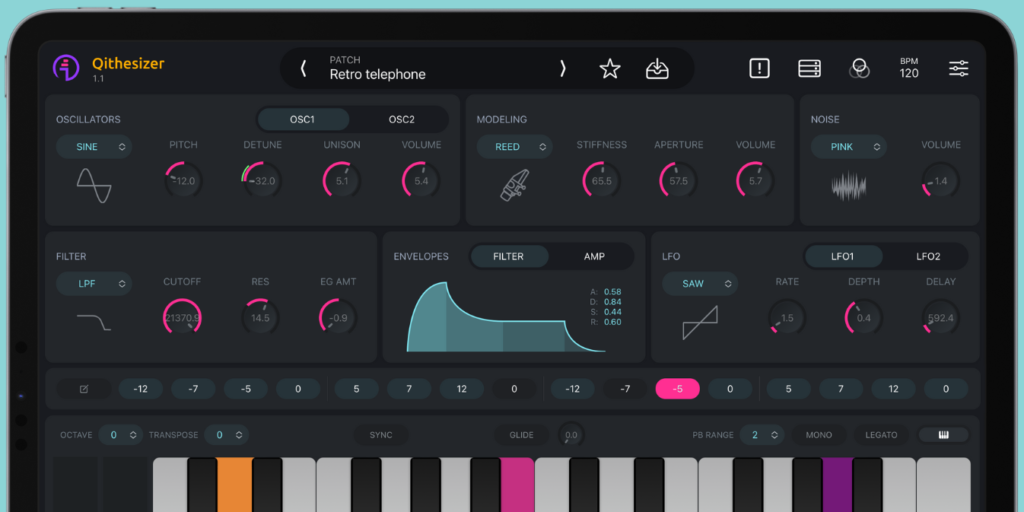Open the PINK noise type dropdown

(849, 147)
